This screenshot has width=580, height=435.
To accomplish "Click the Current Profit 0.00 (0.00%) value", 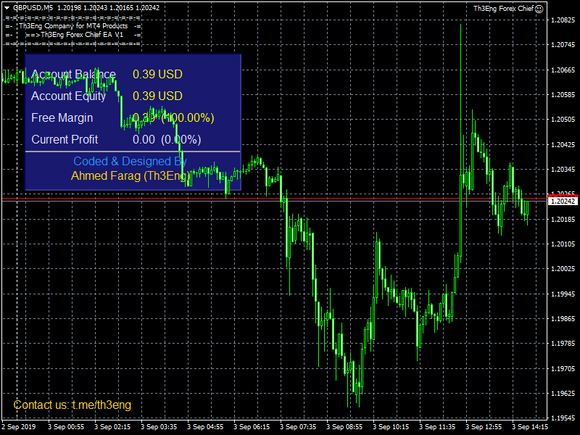I will pyautogui.click(x=167, y=139).
